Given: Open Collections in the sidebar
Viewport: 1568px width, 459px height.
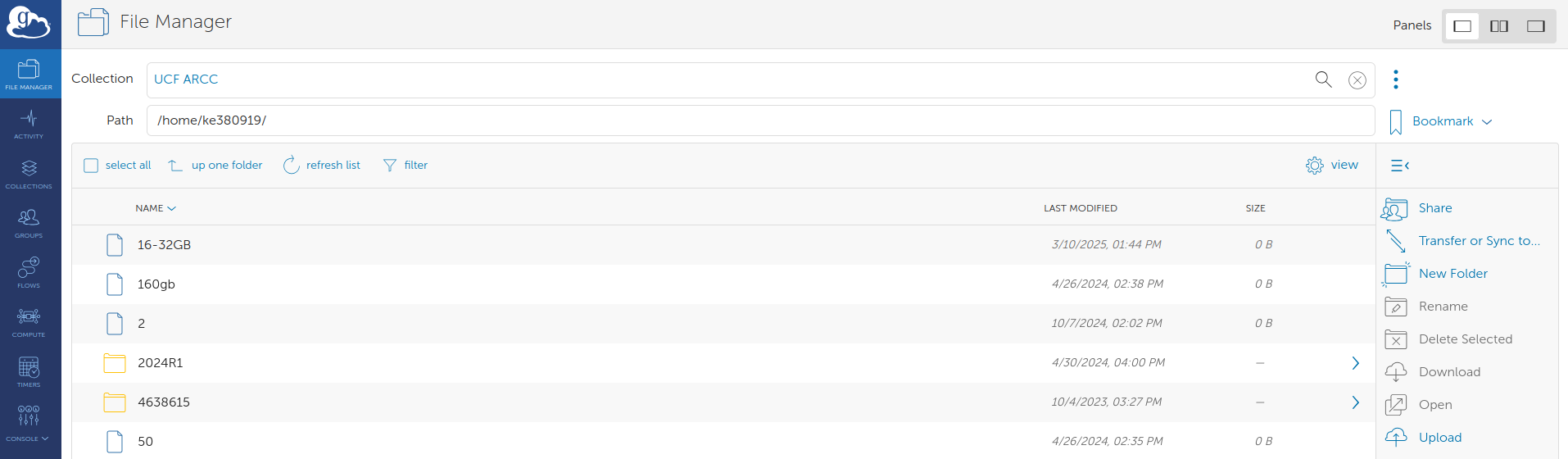Looking at the screenshot, I should 29,174.
